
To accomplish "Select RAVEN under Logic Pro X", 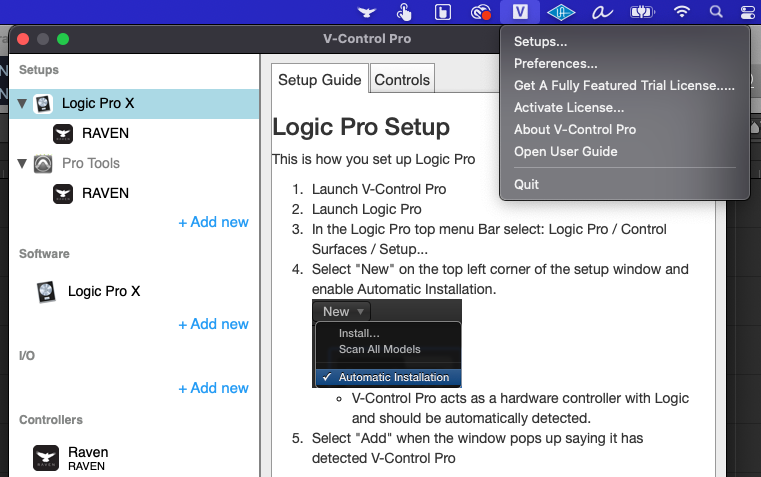I will click(x=105, y=133).
